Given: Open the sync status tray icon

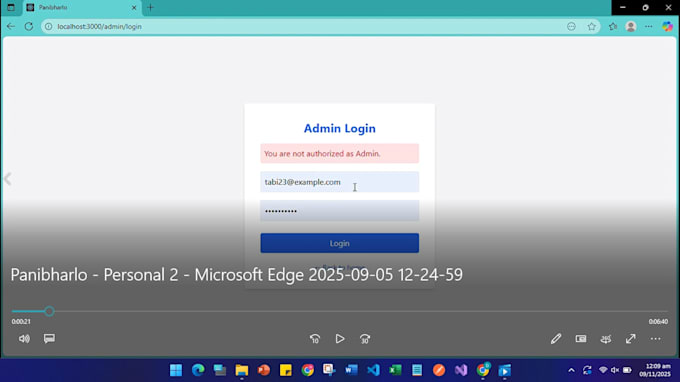Looking at the screenshot, I should point(587,370).
